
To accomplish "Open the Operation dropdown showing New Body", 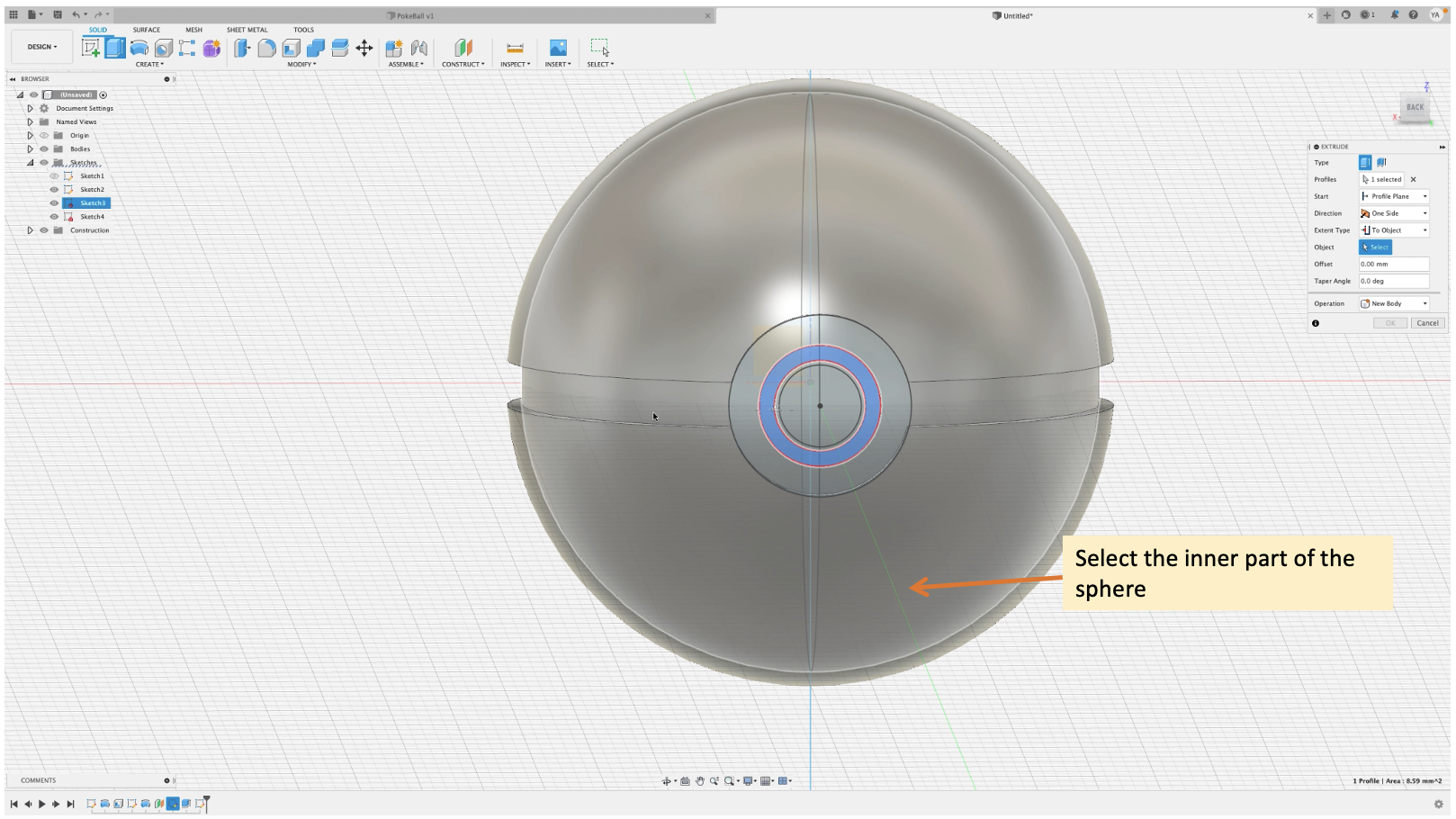I will point(1394,303).
